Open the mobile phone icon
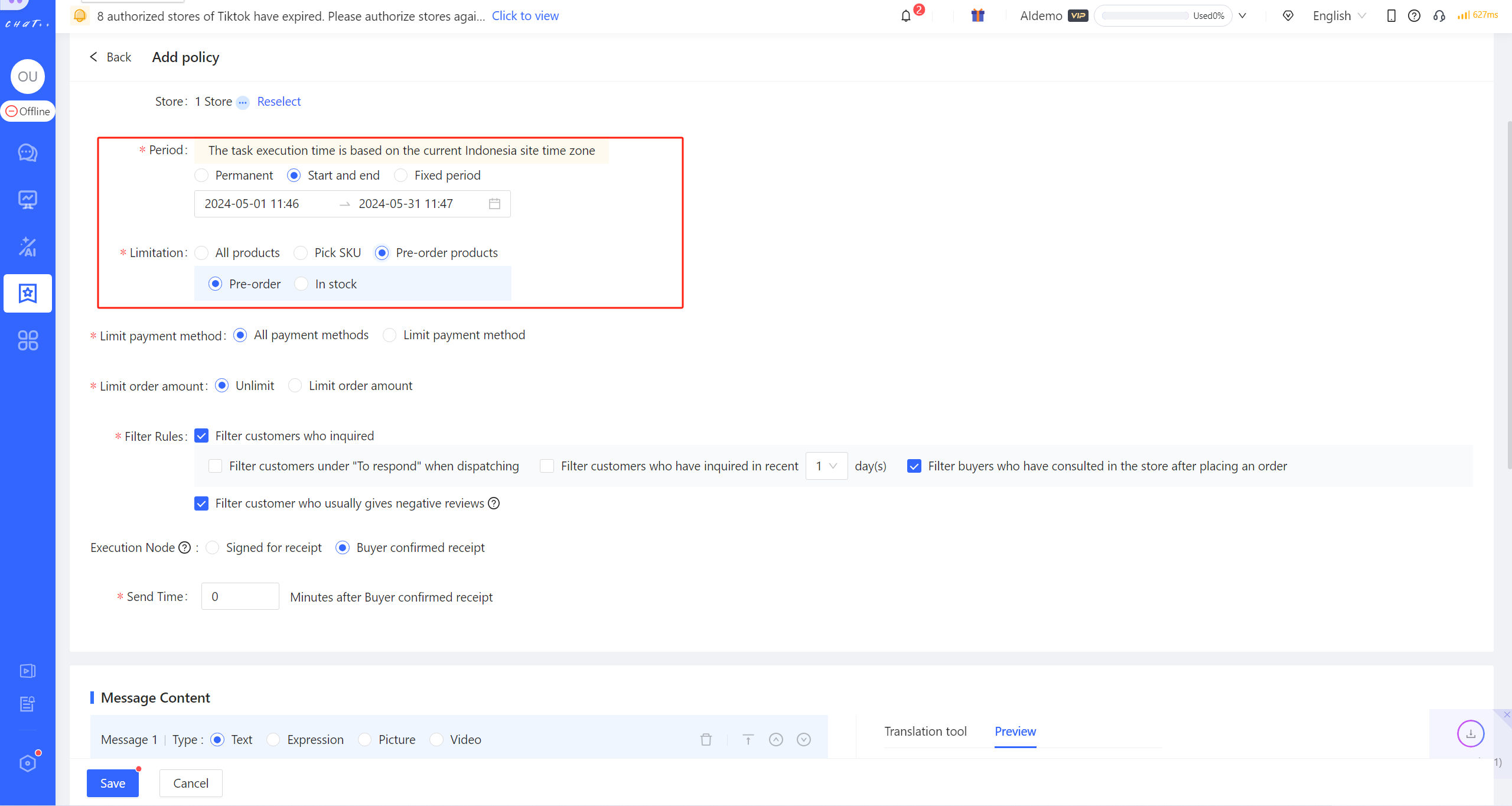 (1391, 16)
